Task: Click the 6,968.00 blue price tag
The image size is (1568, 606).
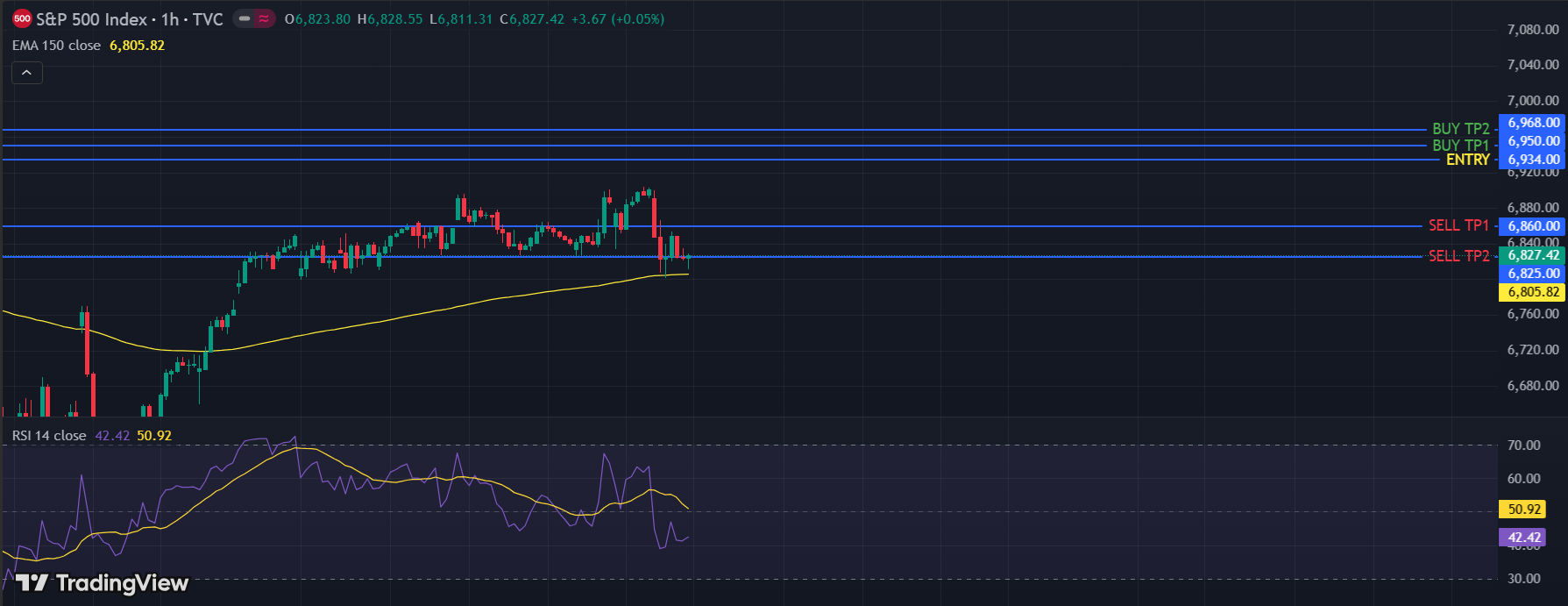Action: (1533, 123)
